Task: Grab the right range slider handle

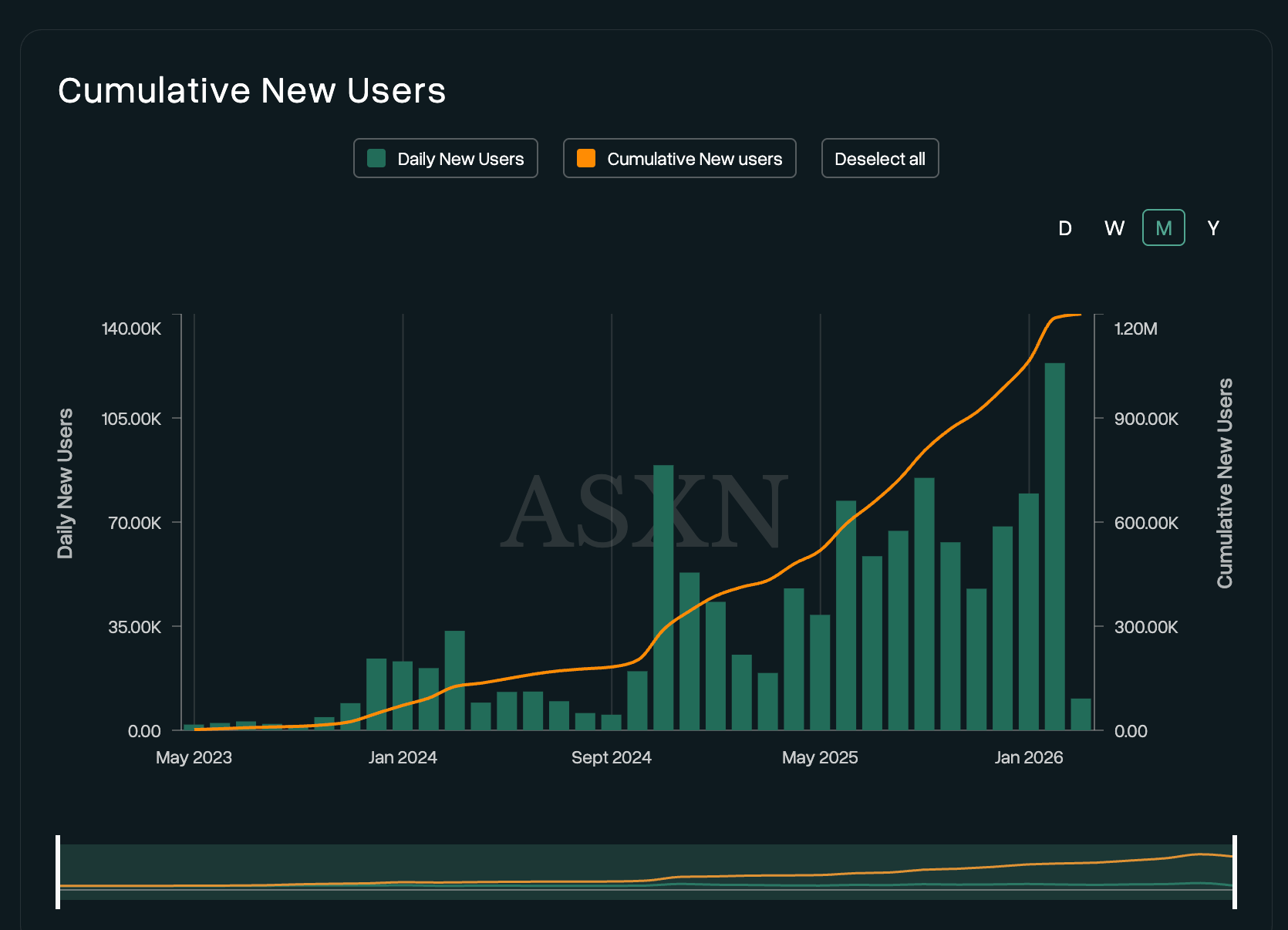Action: coord(1235,872)
